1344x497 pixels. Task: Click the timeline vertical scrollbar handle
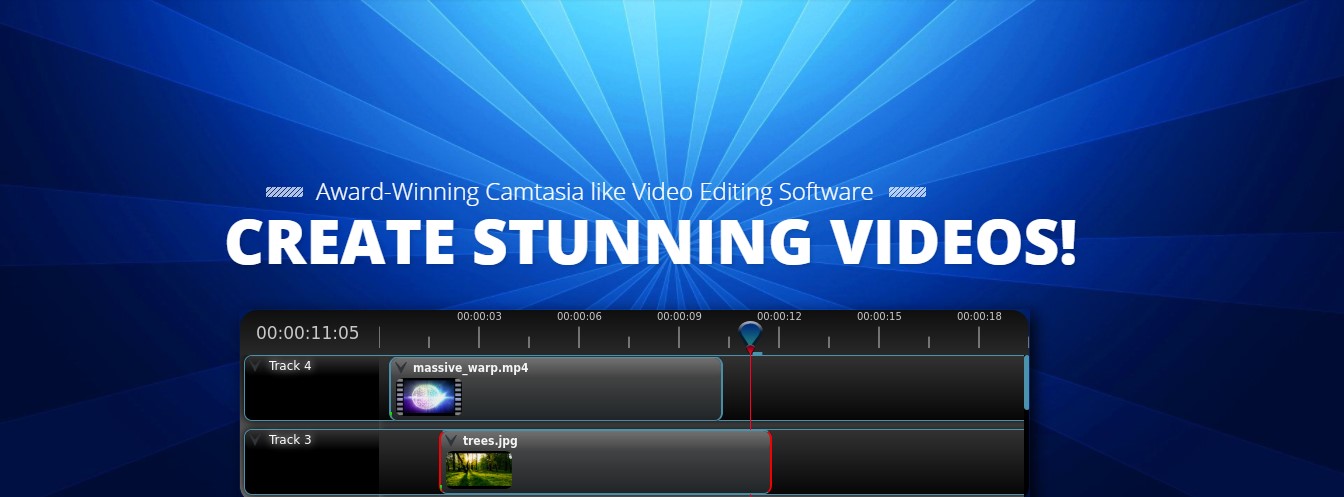[x=1026, y=382]
